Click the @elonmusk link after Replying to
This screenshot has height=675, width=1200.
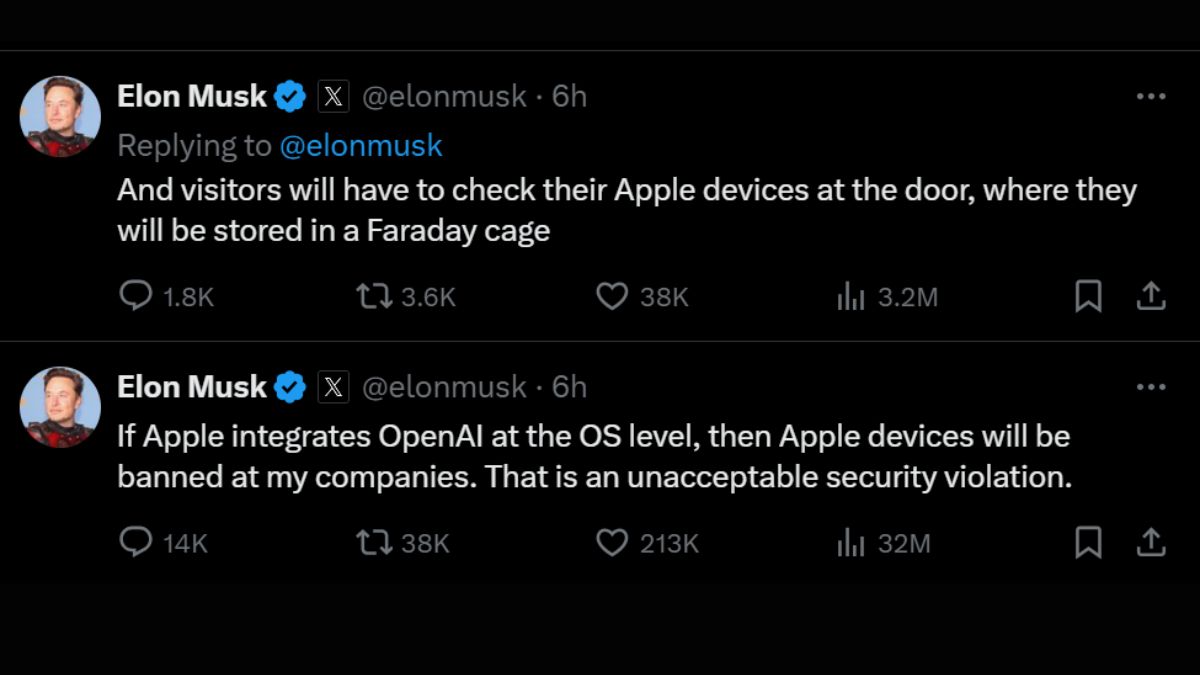360,146
